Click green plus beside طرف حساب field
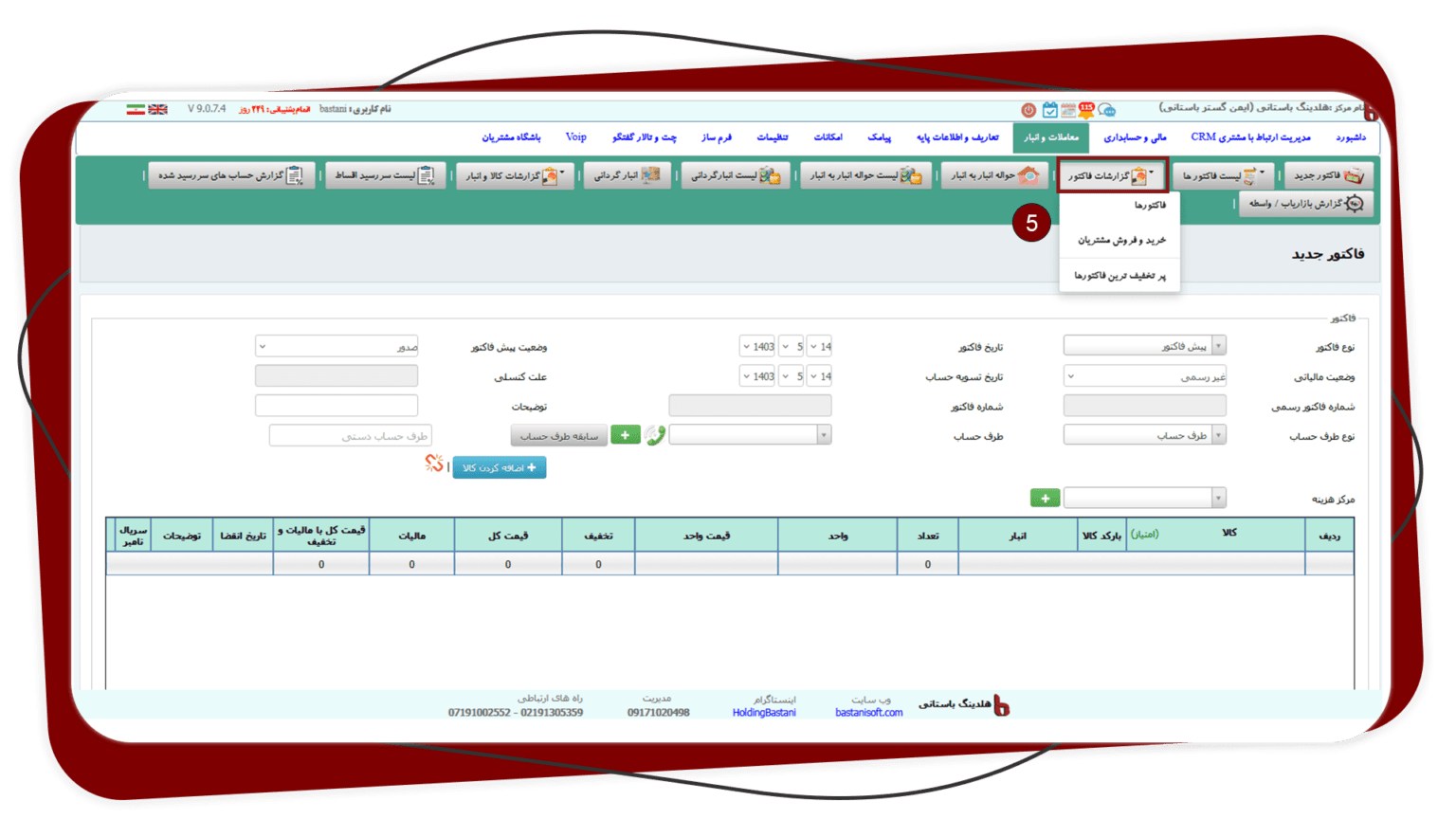Viewport: 1456px width, 819px height. point(625,435)
